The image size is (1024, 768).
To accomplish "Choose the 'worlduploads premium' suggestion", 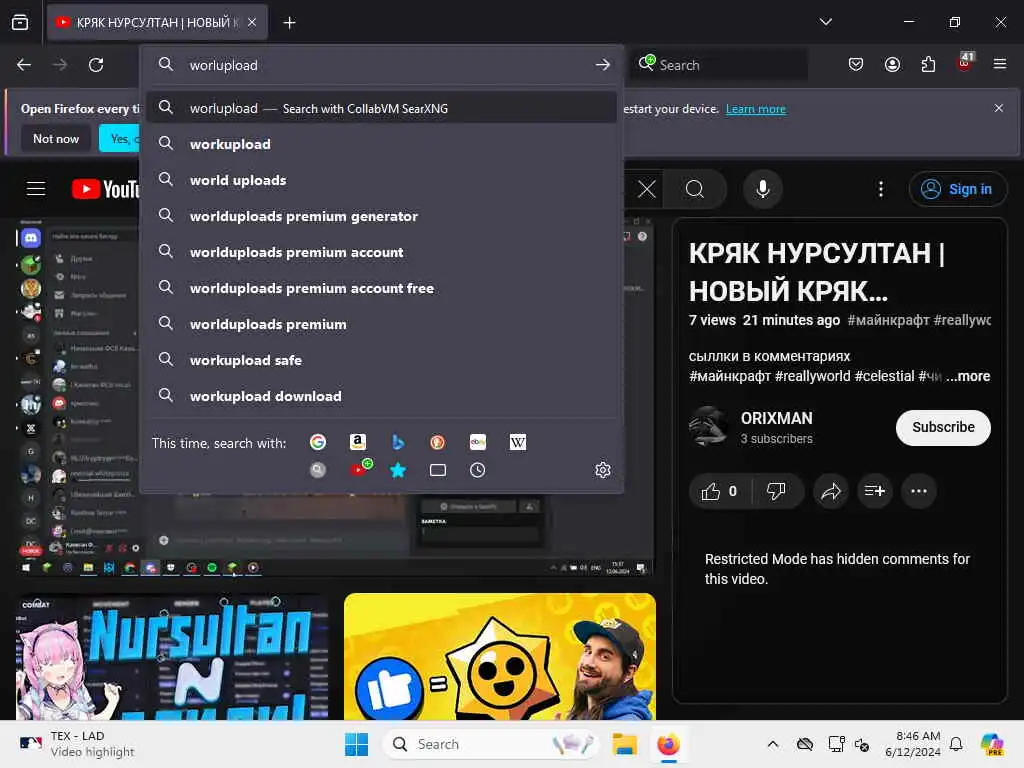I will pyautogui.click(x=382, y=324).
